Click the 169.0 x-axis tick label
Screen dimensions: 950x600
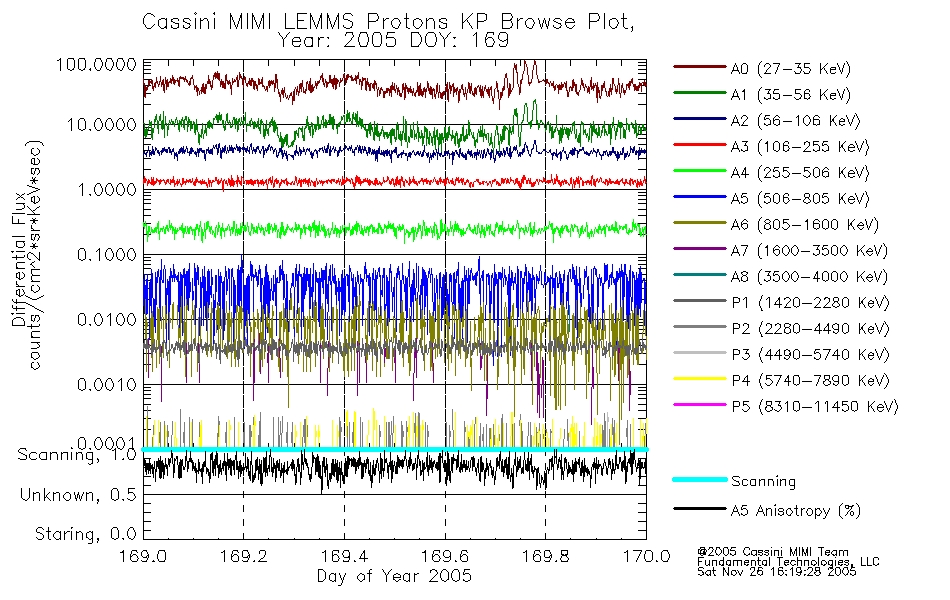tap(143, 556)
